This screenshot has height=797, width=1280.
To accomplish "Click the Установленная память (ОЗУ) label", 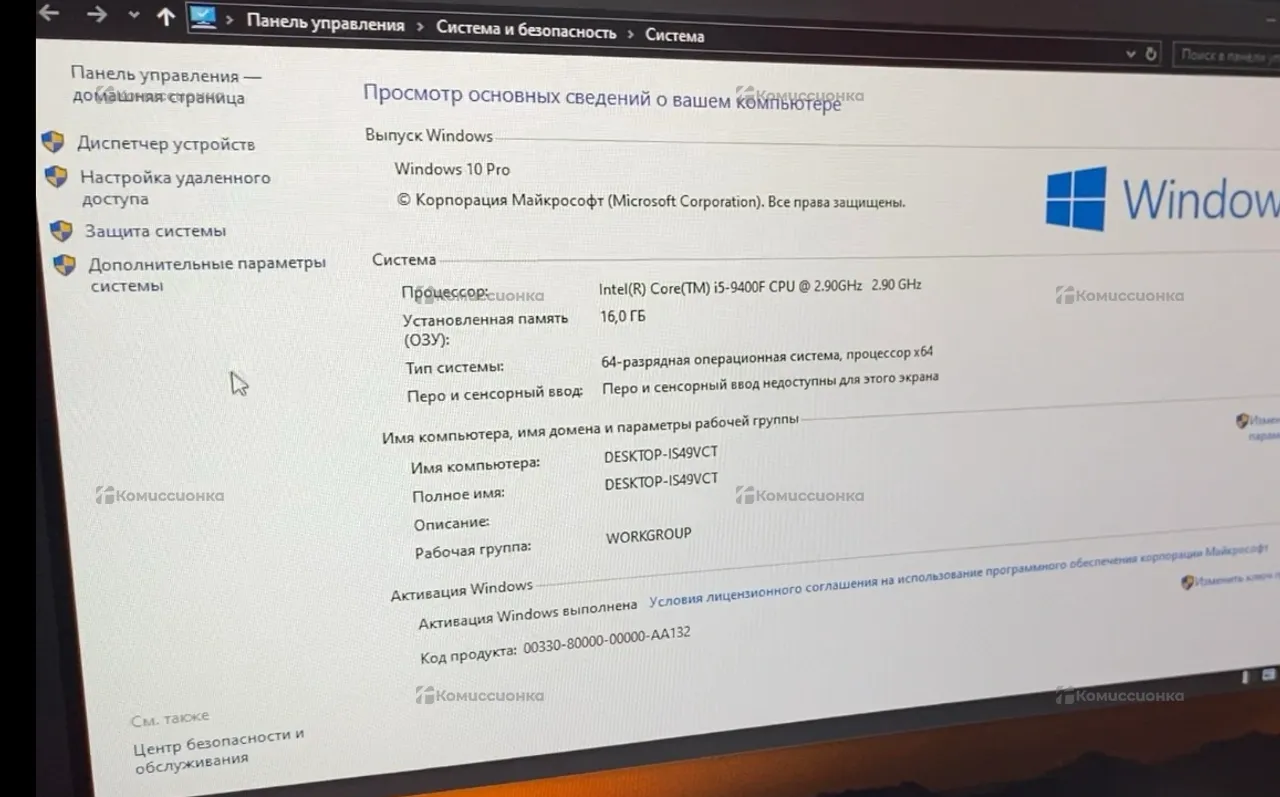I will pyautogui.click(x=485, y=329).
